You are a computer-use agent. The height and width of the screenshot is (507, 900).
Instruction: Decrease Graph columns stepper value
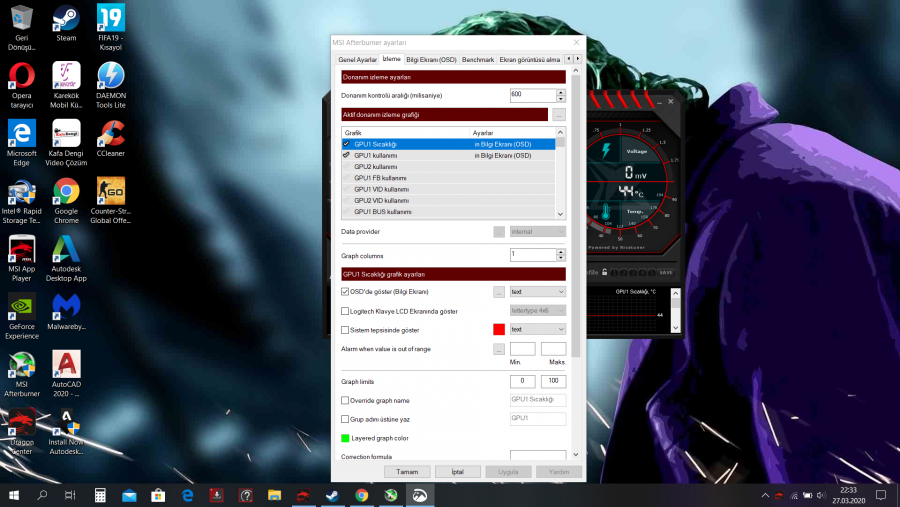561,258
